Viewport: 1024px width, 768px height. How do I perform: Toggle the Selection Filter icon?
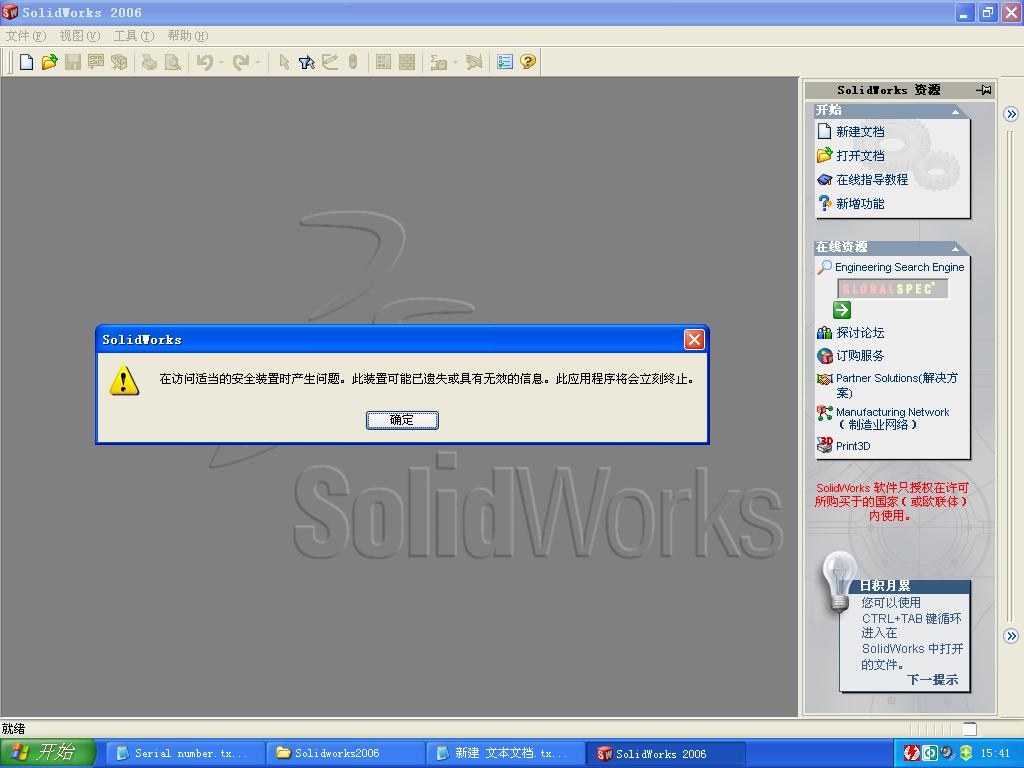306,62
